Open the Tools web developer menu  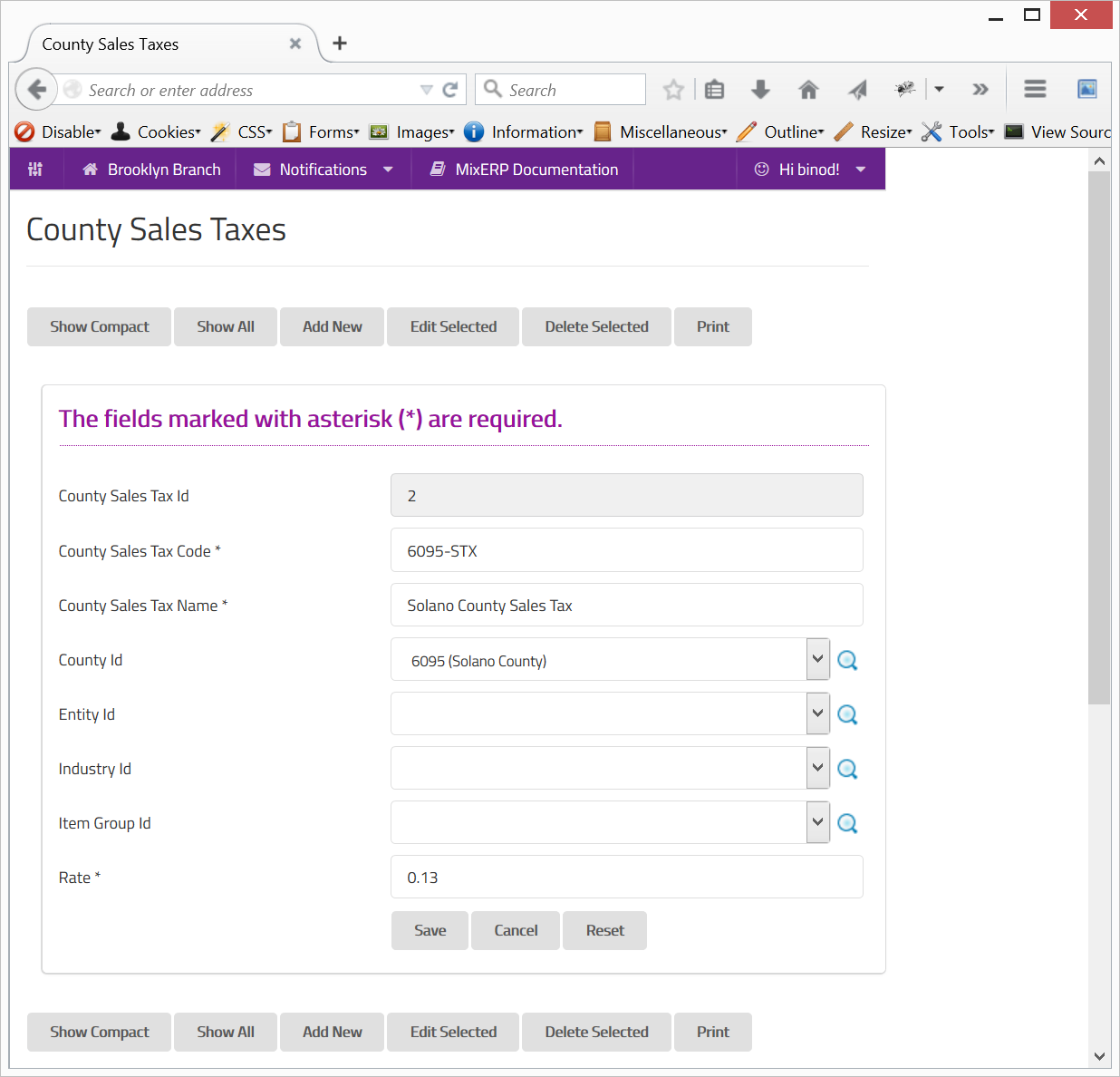point(958,132)
